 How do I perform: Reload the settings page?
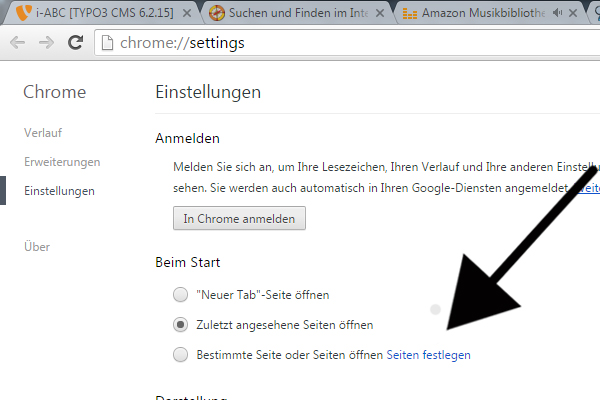pyautogui.click(x=75, y=44)
